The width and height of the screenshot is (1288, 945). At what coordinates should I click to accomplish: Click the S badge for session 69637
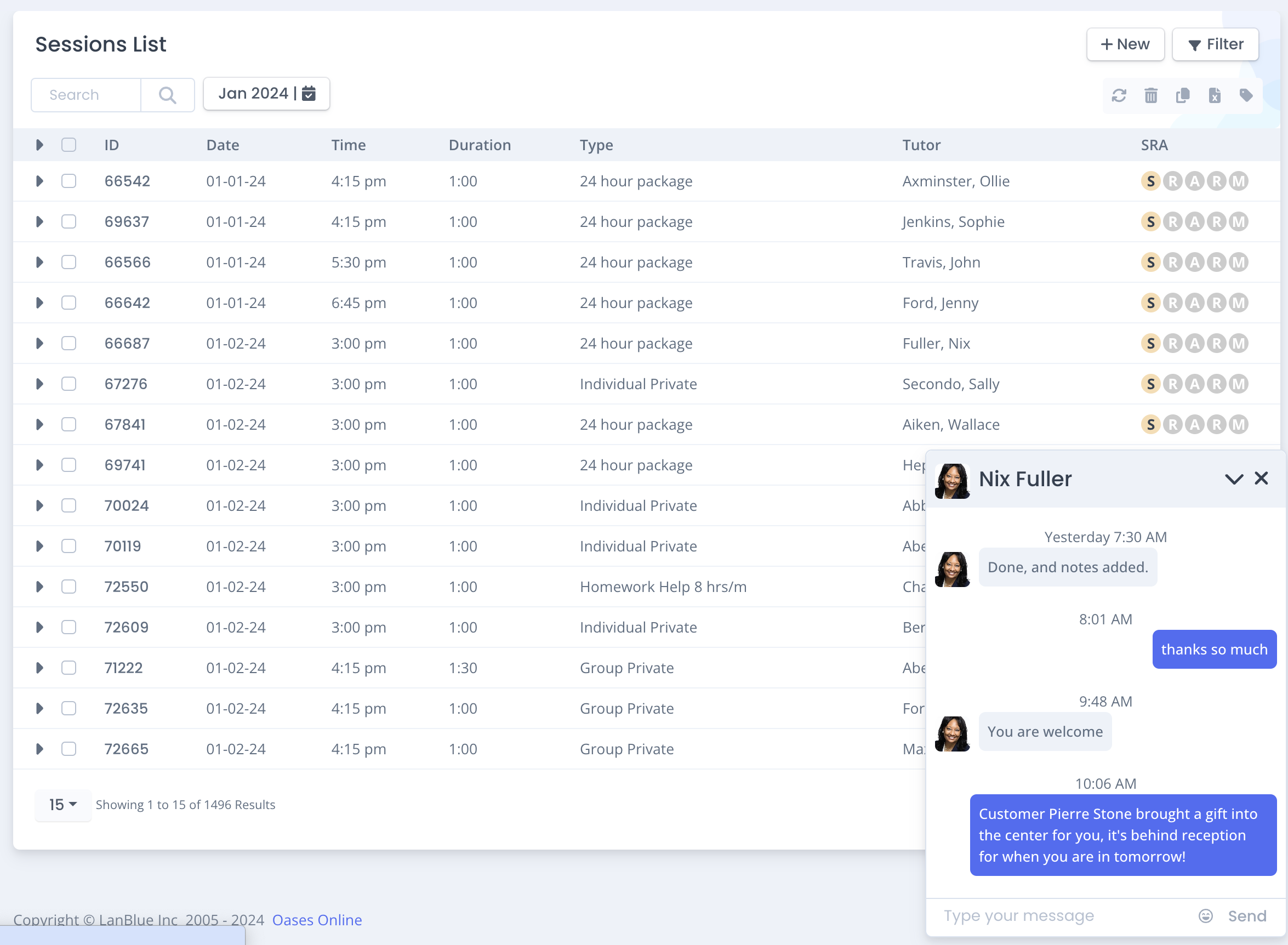(1151, 222)
